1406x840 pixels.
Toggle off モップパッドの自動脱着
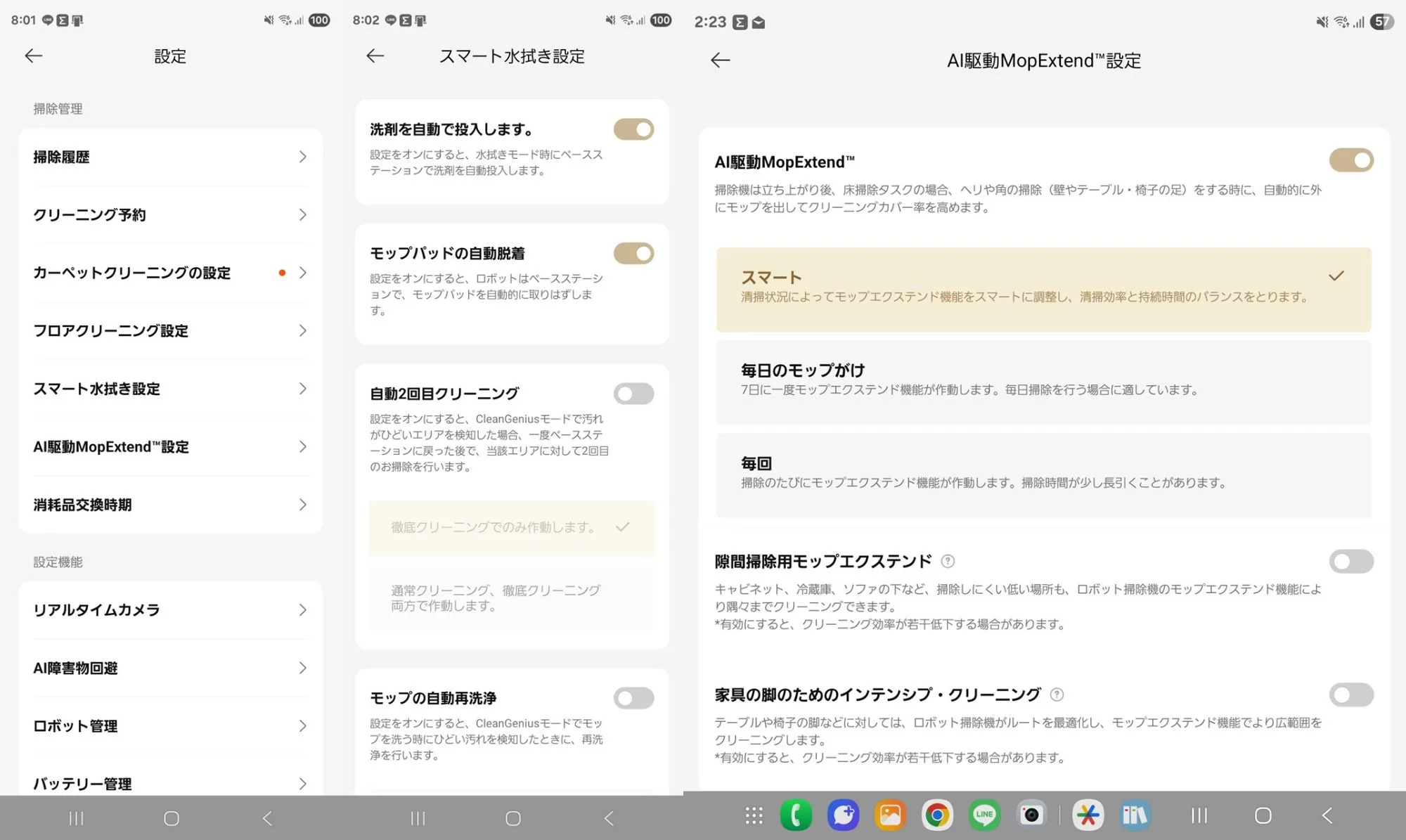coord(633,253)
